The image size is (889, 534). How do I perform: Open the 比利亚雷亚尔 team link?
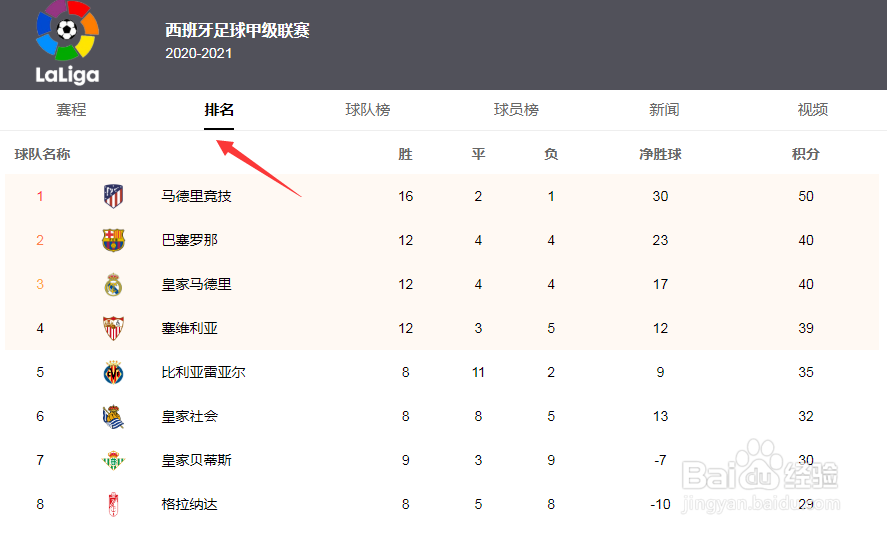(x=203, y=372)
